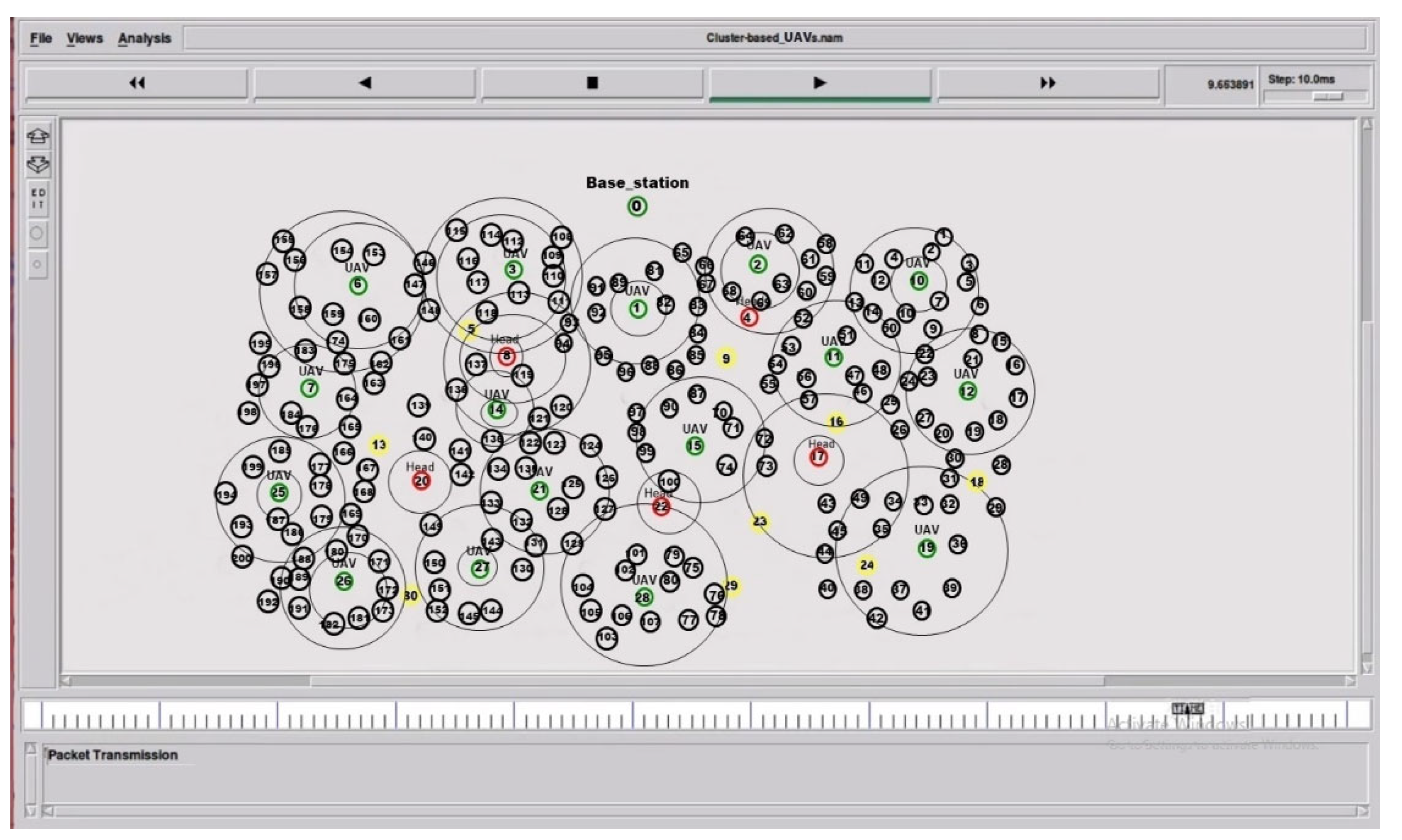The height and width of the screenshot is (840, 1402).
Task: Select the EDIT tool in sidebar
Action: click(38, 199)
